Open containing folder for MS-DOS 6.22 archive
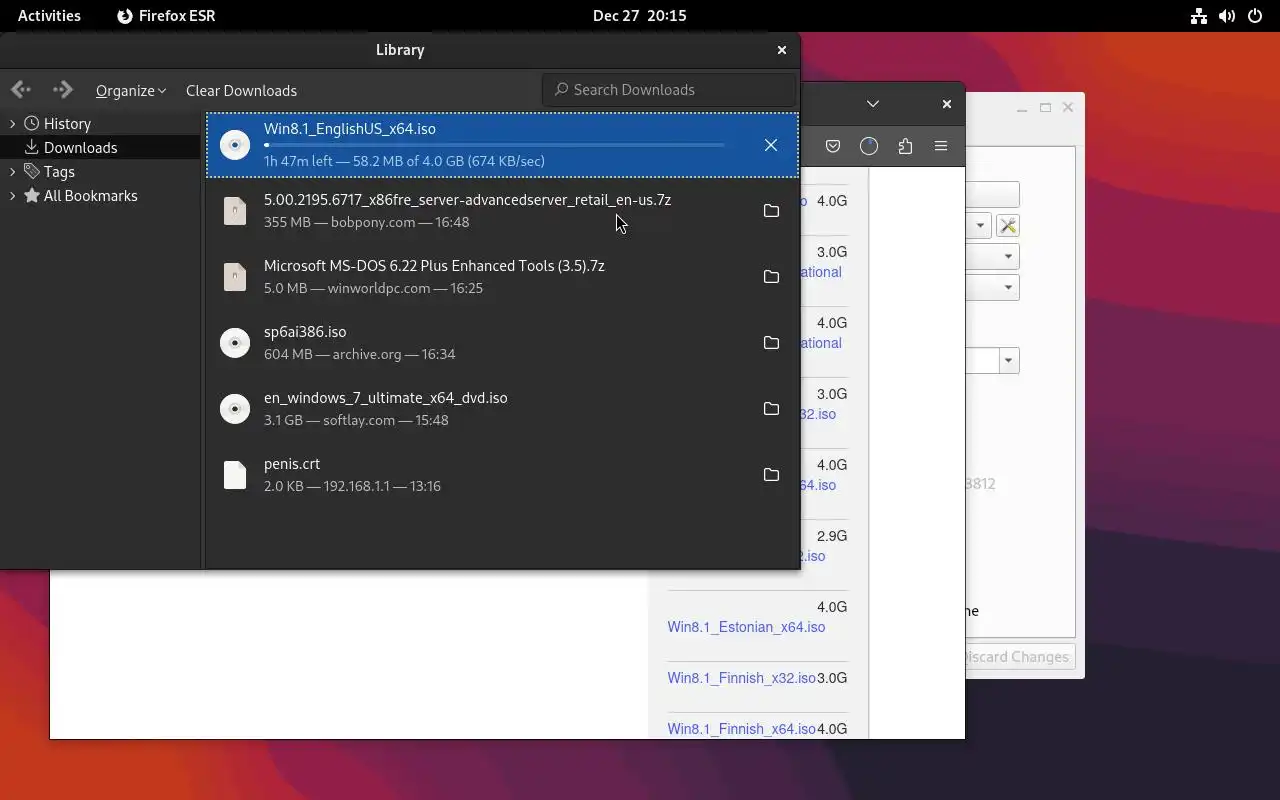This screenshot has height=800, width=1280. point(771,277)
